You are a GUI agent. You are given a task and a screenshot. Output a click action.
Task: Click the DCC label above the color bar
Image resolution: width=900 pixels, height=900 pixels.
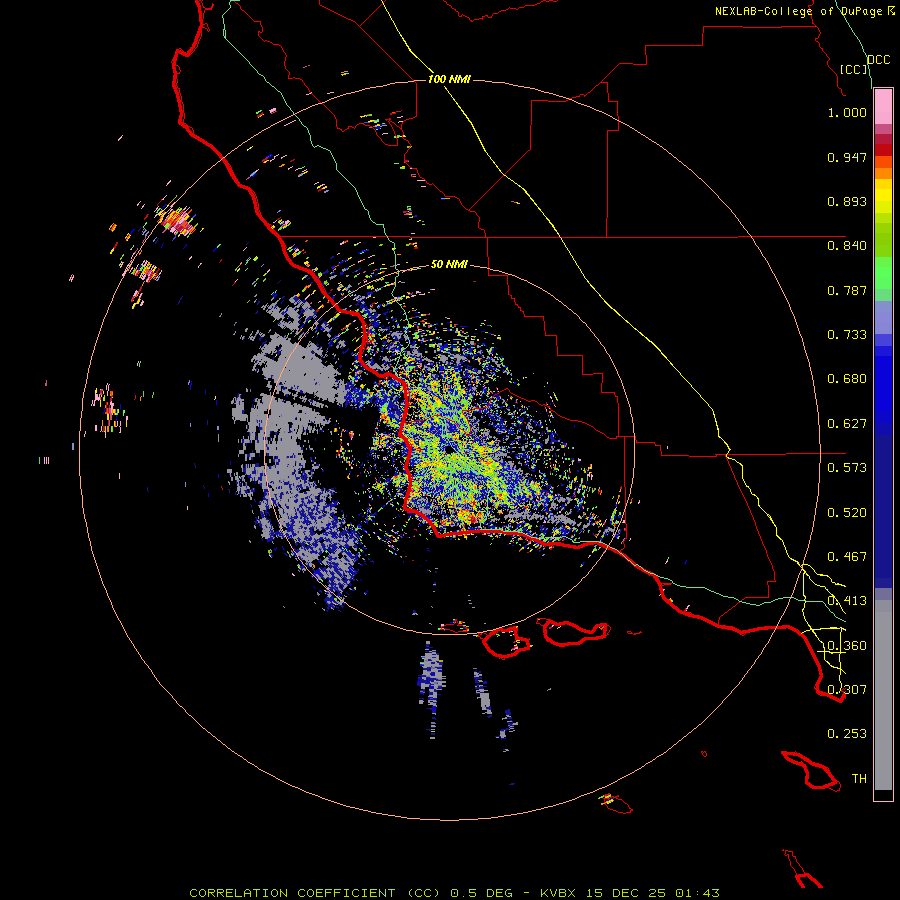pos(879,60)
